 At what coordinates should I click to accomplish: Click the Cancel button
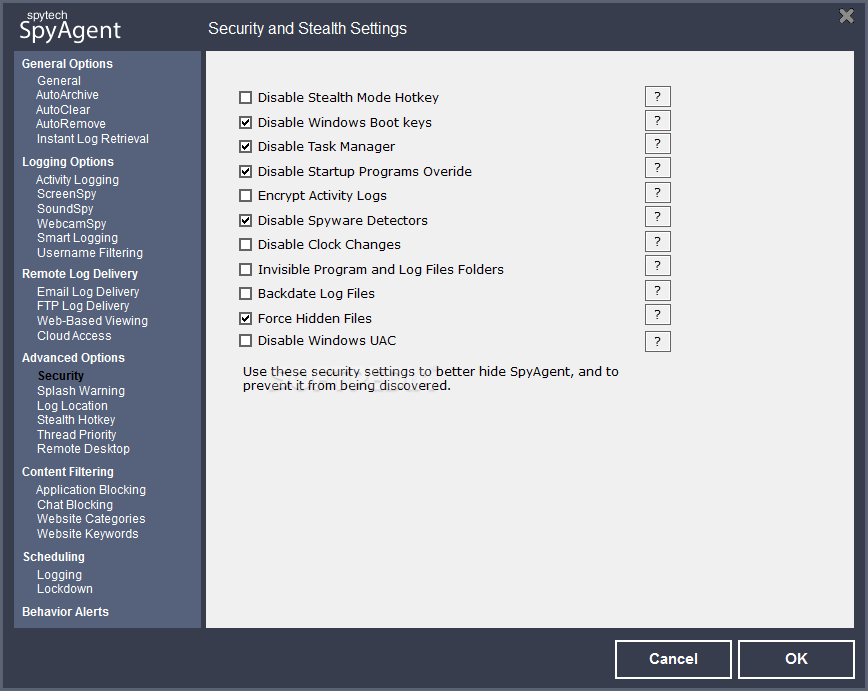pos(673,659)
